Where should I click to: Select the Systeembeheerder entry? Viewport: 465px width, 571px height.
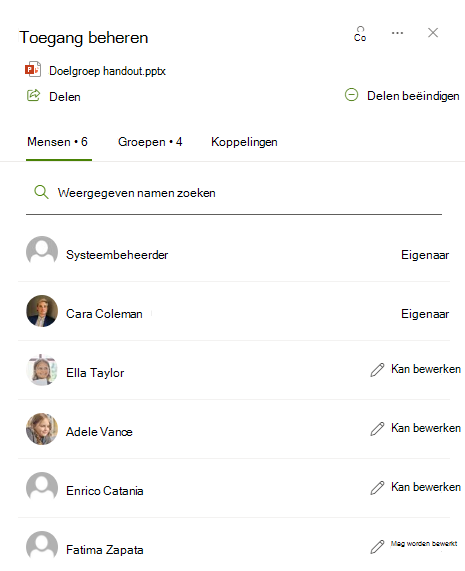tap(234, 254)
